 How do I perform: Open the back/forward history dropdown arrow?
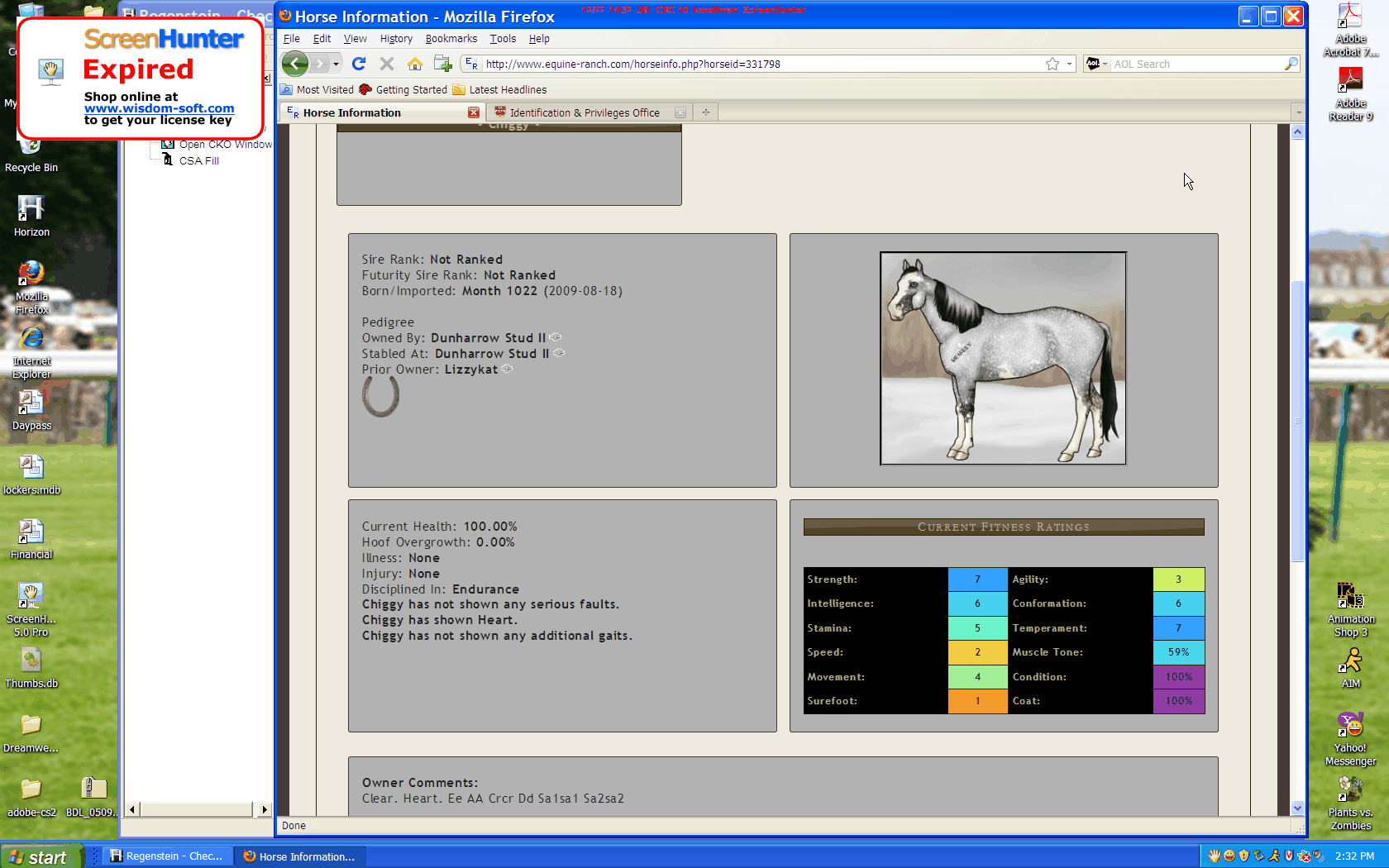(x=336, y=64)
